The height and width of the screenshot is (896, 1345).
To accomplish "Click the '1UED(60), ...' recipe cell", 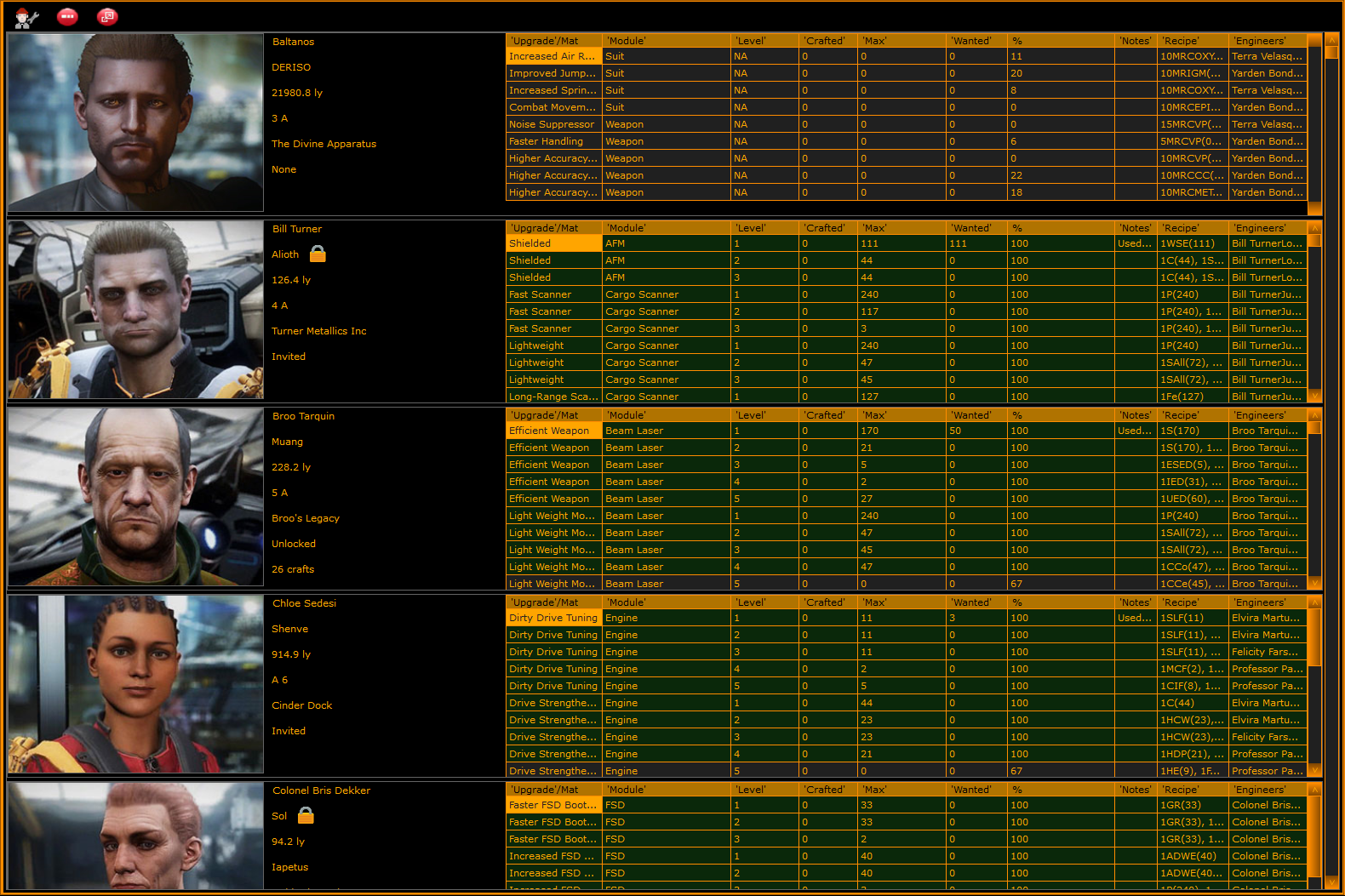I will [1193, 499].
